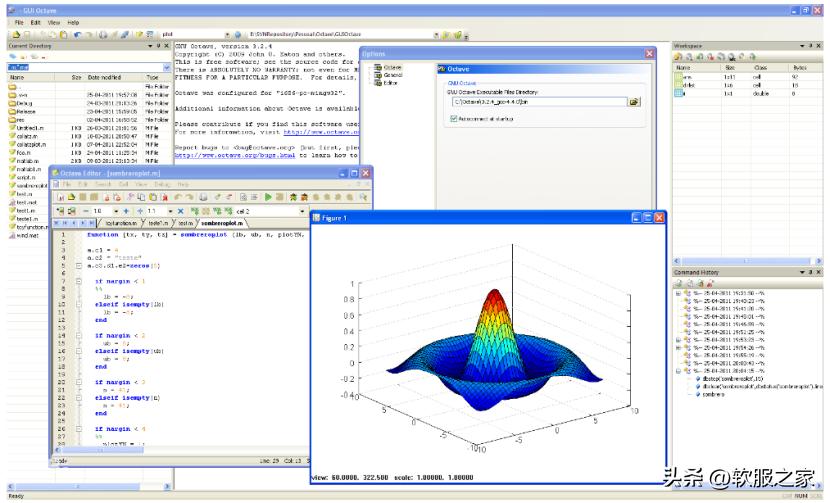
Task: Click the blue X icon in editor cell toolbar
Action: [181, 211]
